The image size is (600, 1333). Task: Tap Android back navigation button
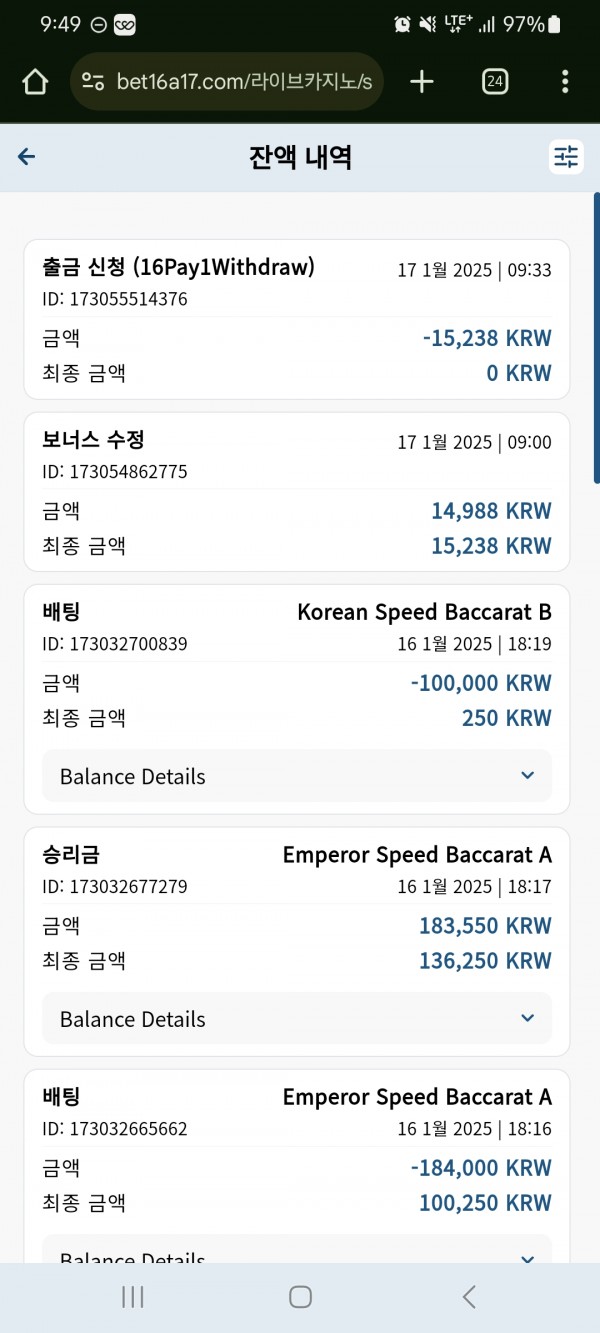click(x=469, y=1297)
